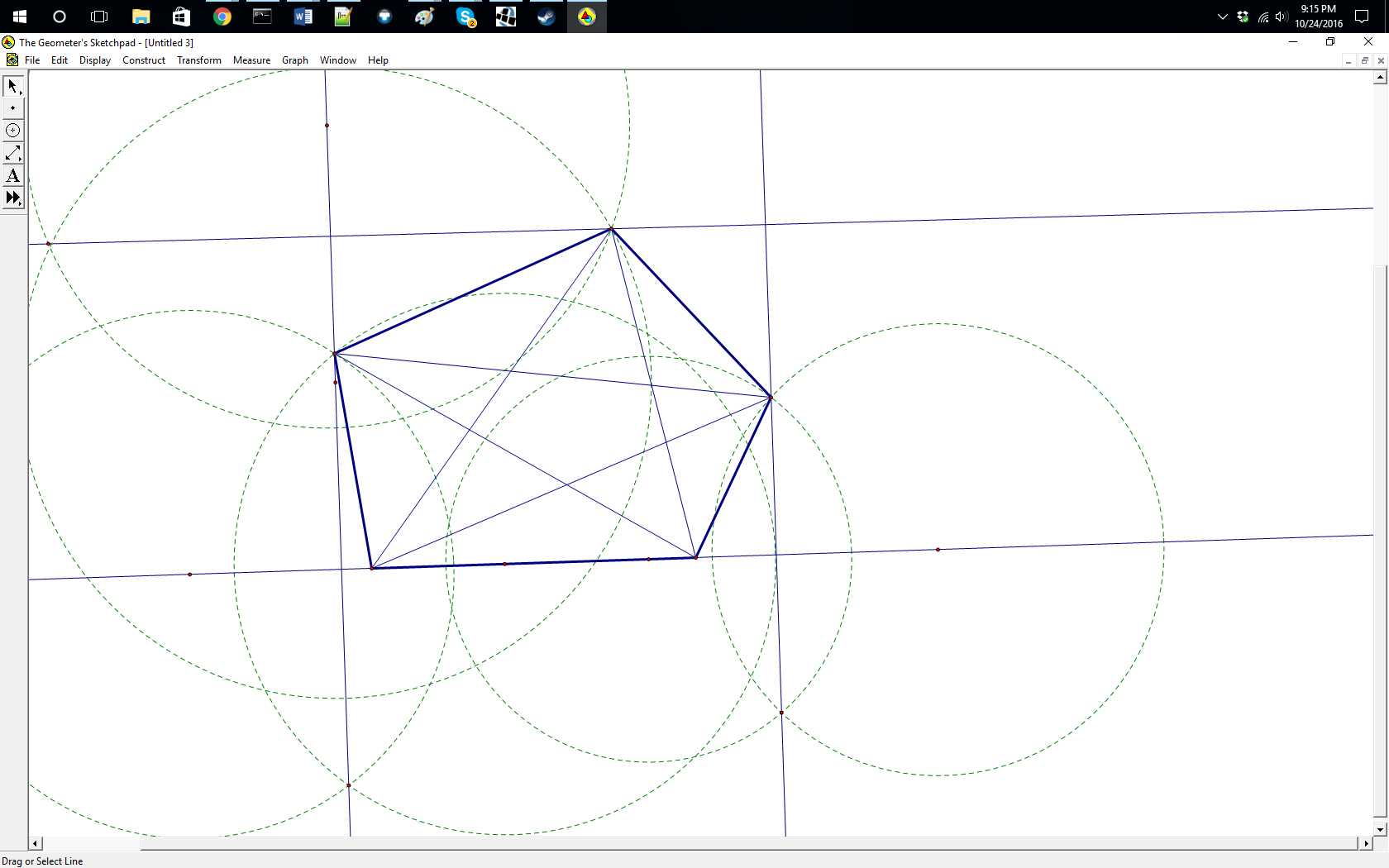Open the command prompt taskbar icon
Viewport: 1389px width, 868px height.
pos(262,17)
